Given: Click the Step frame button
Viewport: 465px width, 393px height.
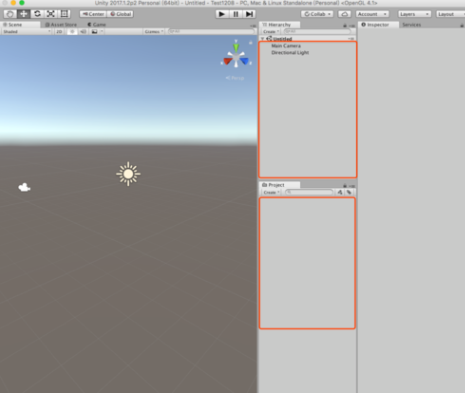Looking at the screenshot, I should pos(249,14).
